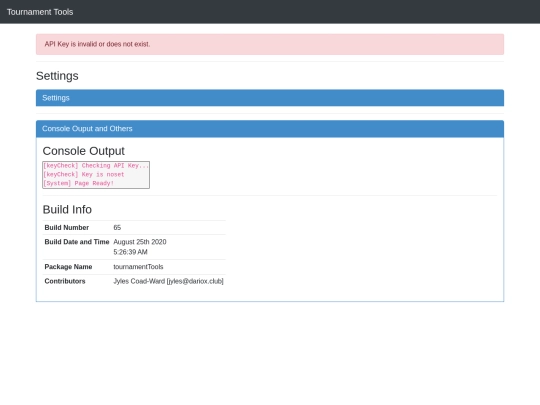Click the Build Number label cell
540x405 pixels.
(x=77, y=228)
